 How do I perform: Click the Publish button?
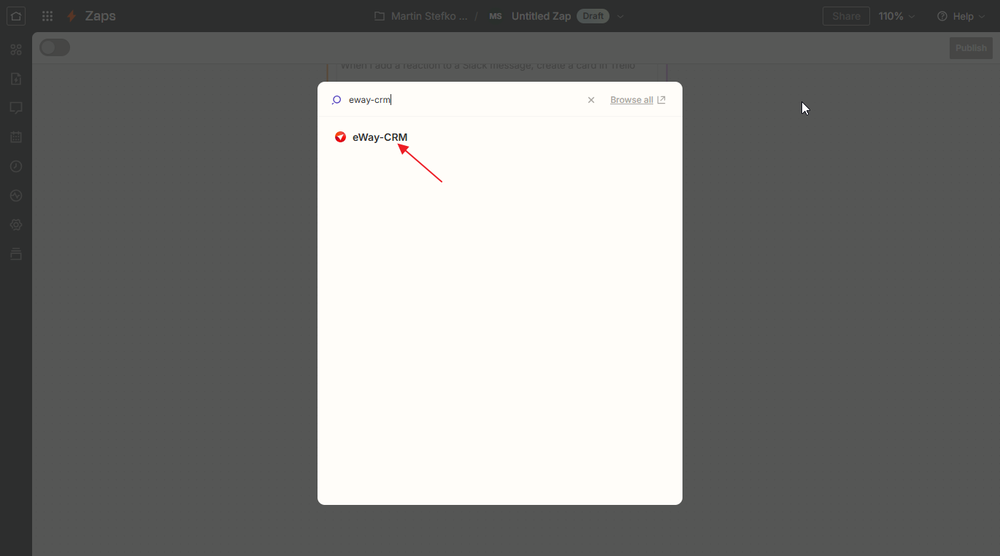click(x=971, y=48)
